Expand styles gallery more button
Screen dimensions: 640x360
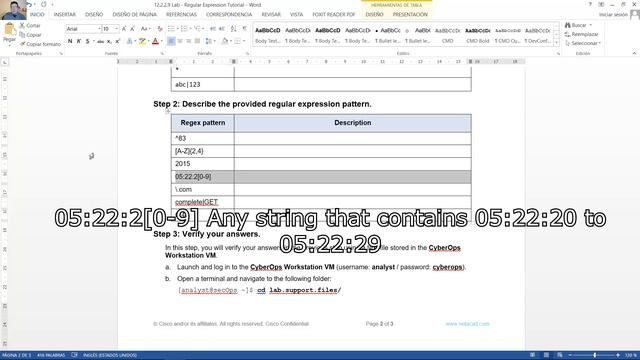point(556,42)
